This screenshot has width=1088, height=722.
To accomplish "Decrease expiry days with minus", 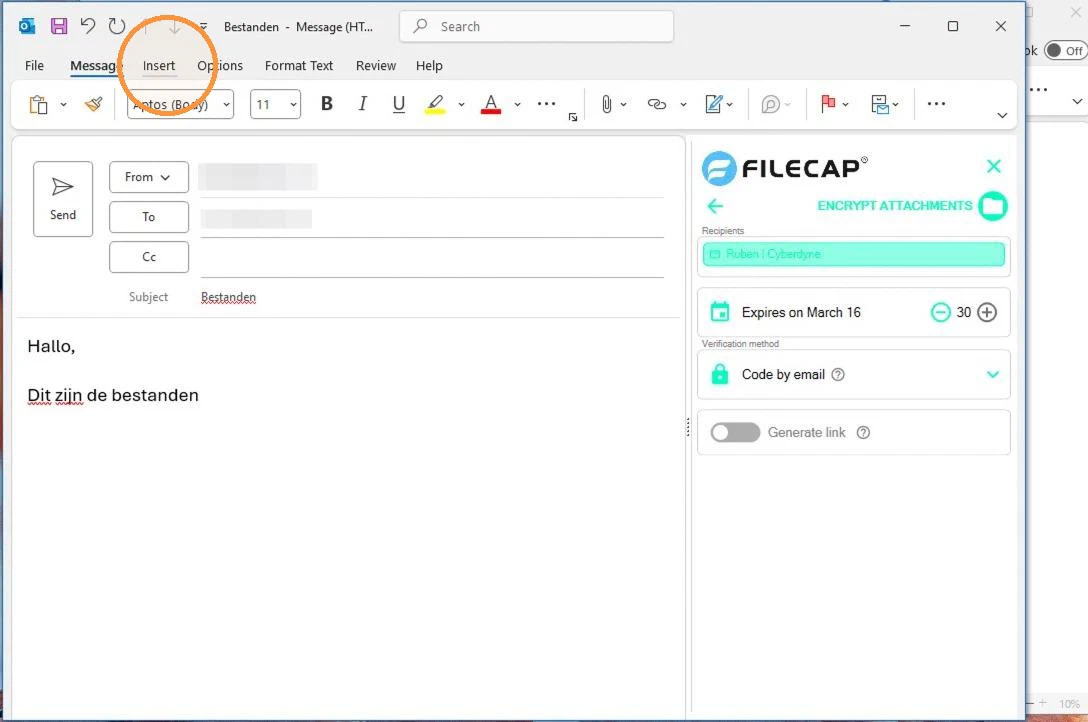I will coord(940,312).
